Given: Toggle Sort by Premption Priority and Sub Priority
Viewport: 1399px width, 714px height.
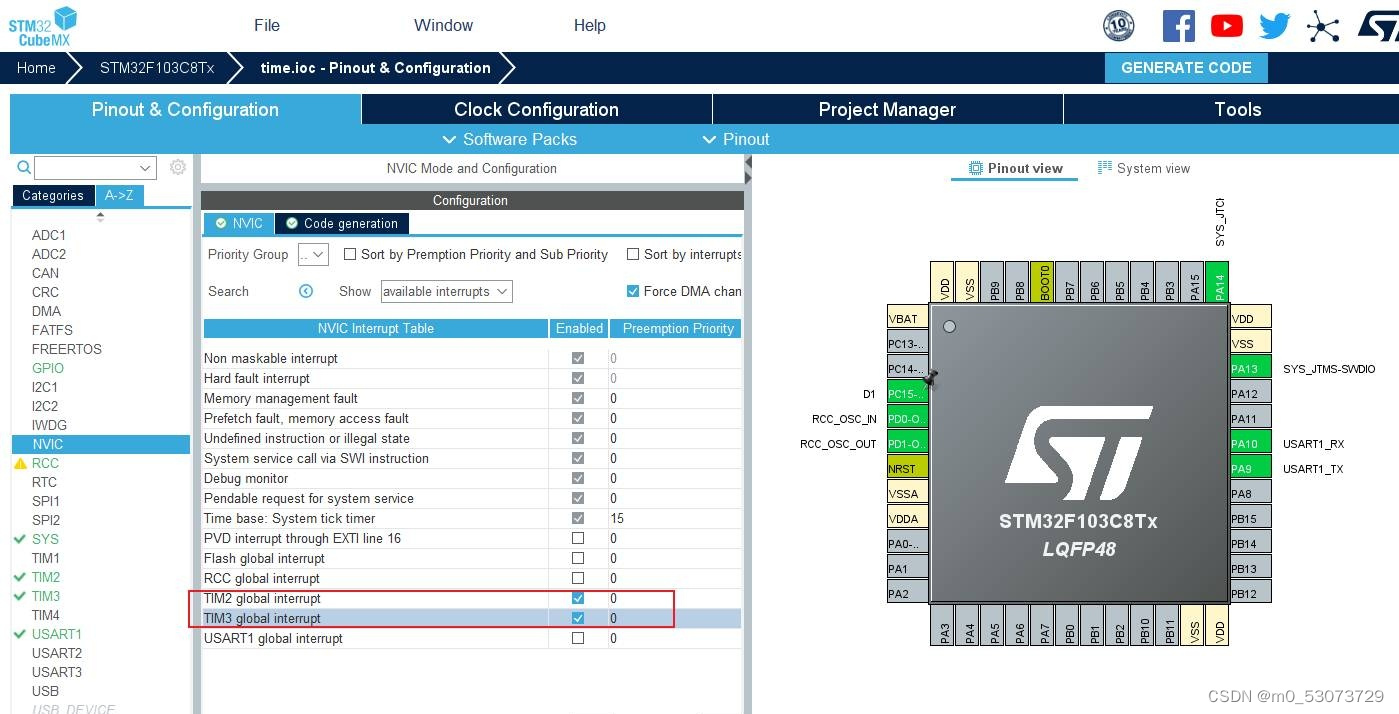Looking at the screenshot, I should tap(350, 254).
